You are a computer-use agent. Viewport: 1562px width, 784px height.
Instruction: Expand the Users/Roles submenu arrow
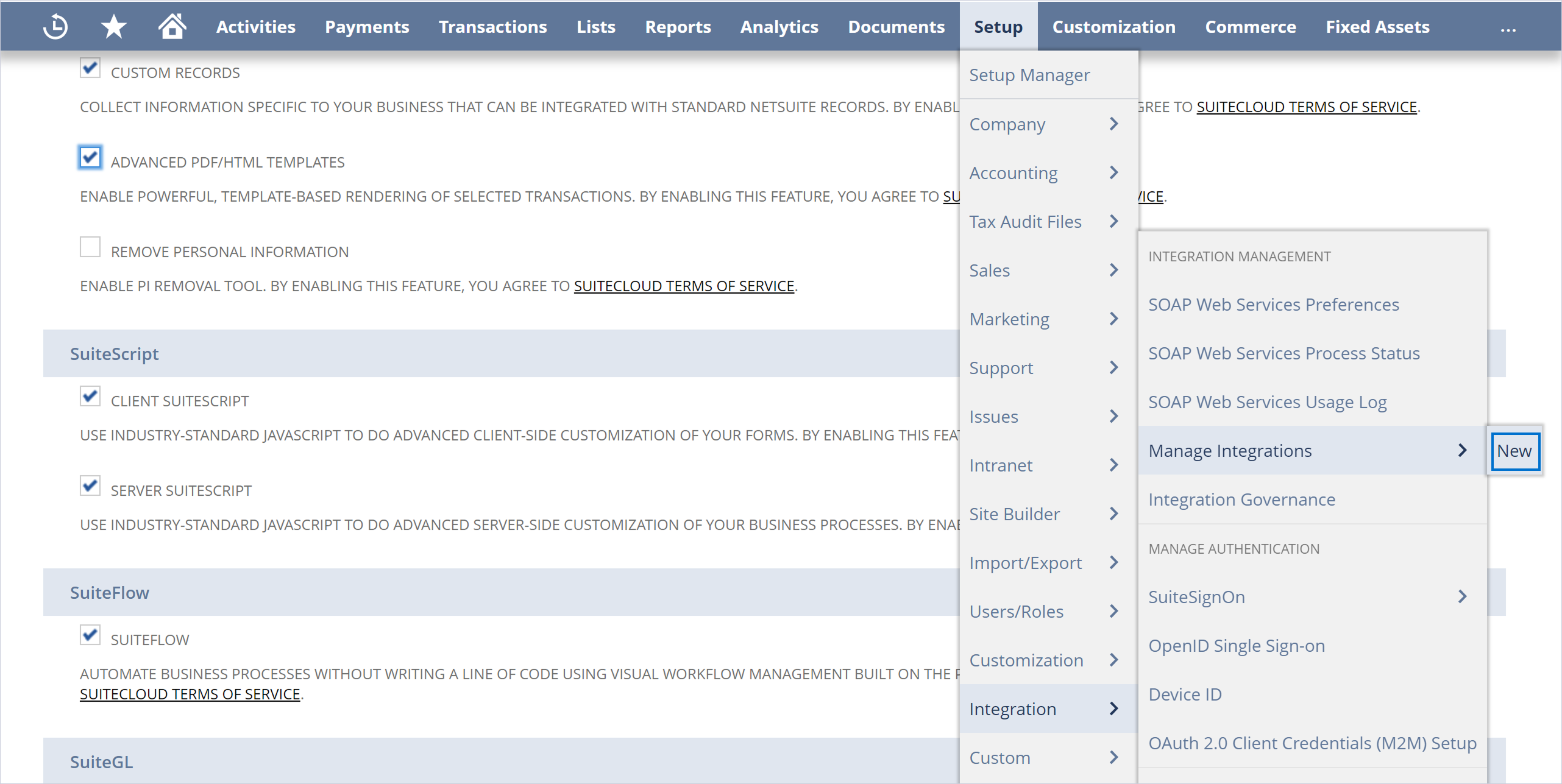pos(1113,611)
